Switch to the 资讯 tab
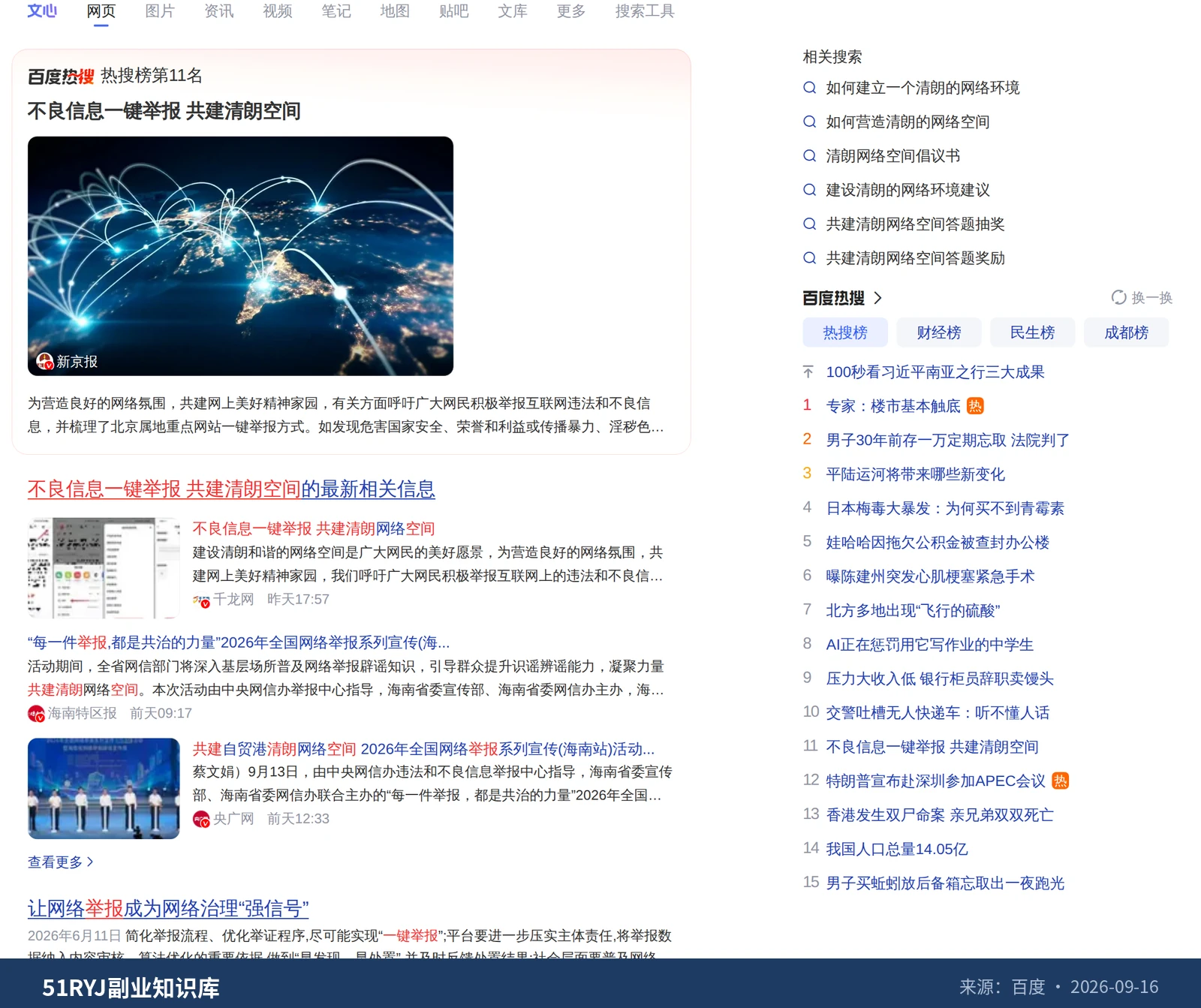 tap(218, 11)
